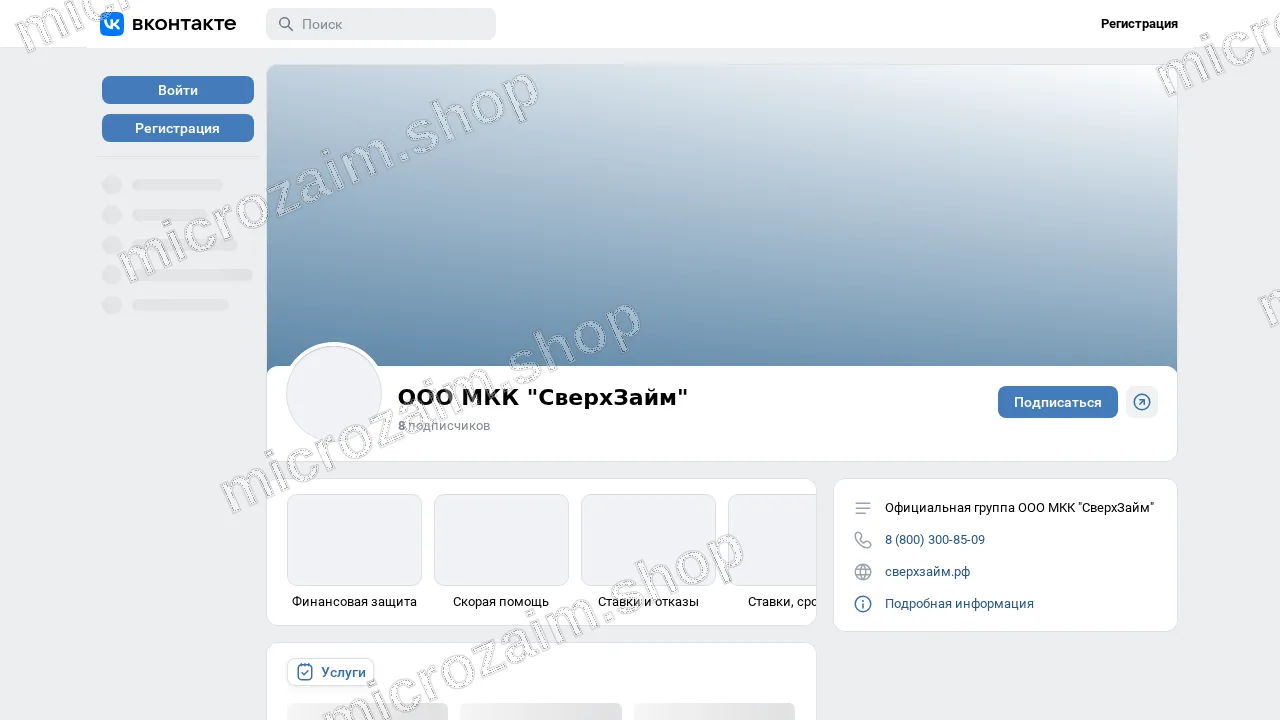Open Подробная информация link
The image size is (1280, 720).
(959, 604)
